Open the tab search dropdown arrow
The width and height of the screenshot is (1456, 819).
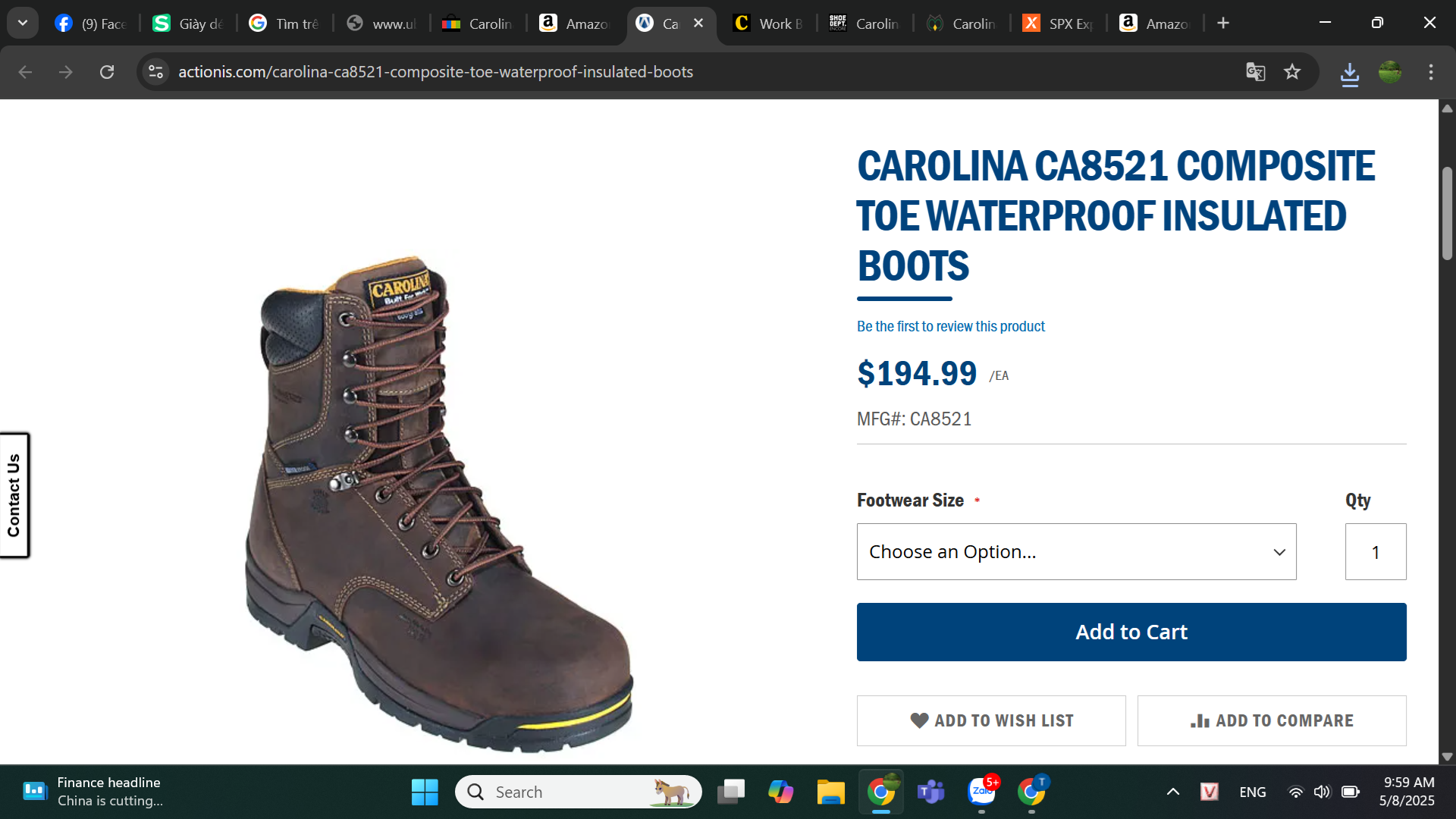(23, 23)
